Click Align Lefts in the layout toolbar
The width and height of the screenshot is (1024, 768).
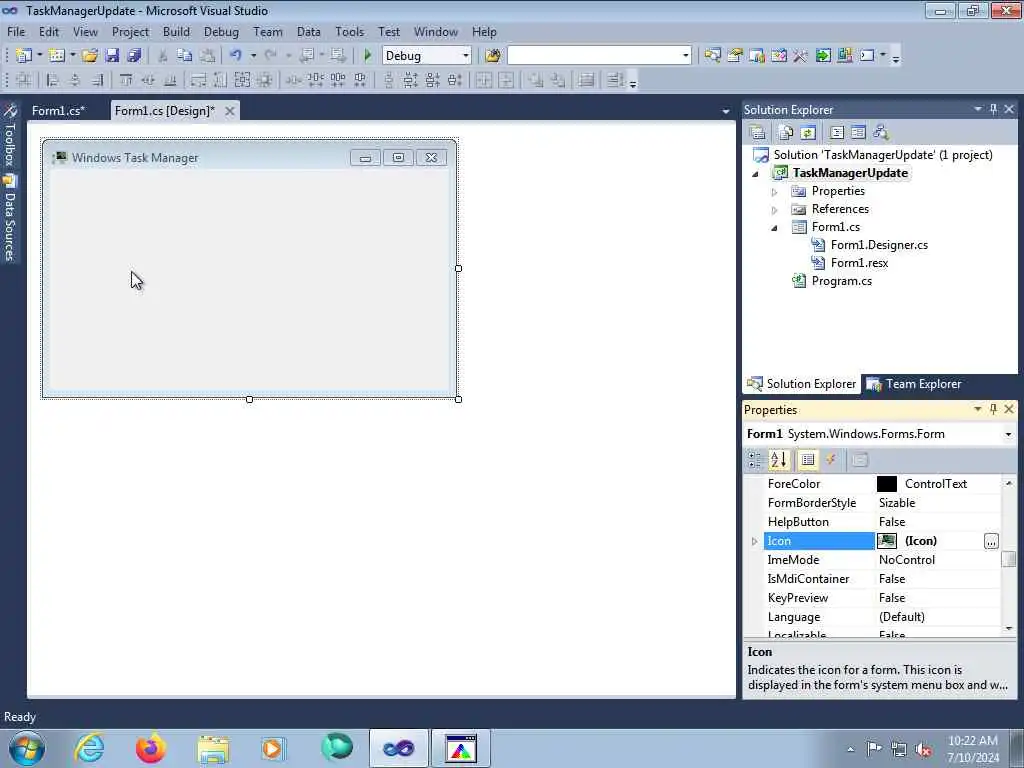tap(52, 80)
